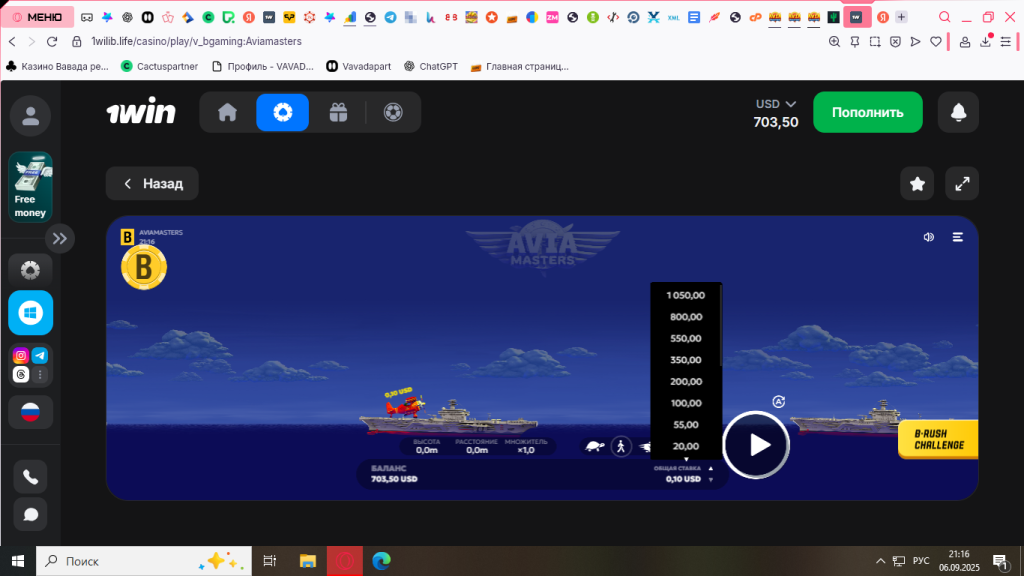Increase the bet with up arrow
This screenshot has height=576, width=1024.
(711, 468)
